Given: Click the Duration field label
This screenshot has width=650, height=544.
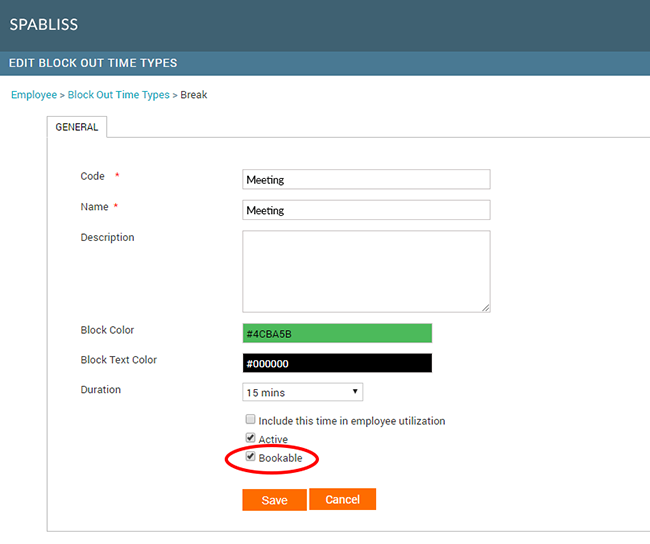Looking at the screenshot, I should pyautogui.click(x=102, y=389).
